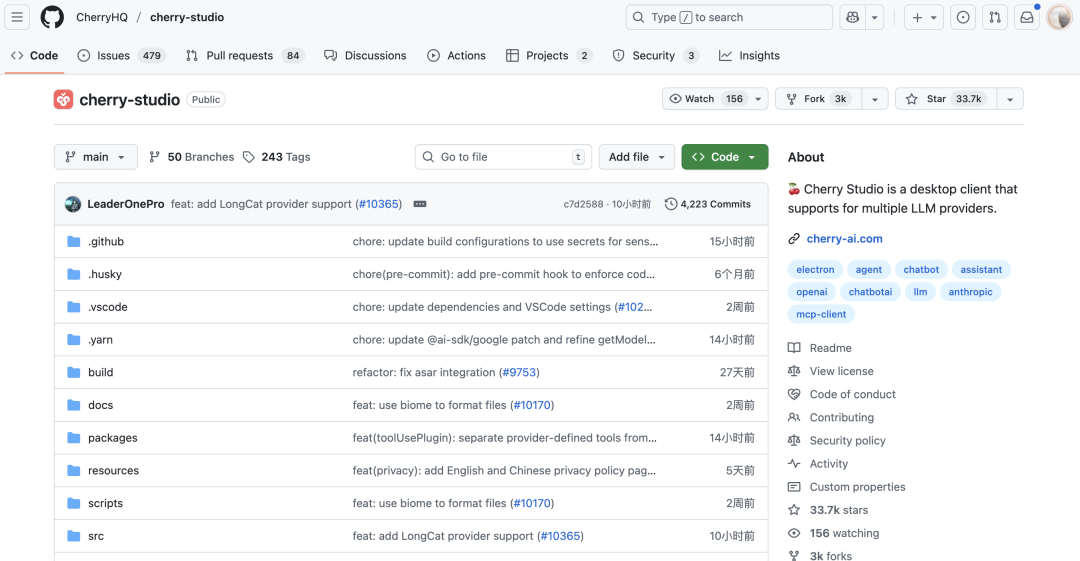Click the build folder icon
1080x561 pixels.
pyautogui.click(x=74, y=372)
